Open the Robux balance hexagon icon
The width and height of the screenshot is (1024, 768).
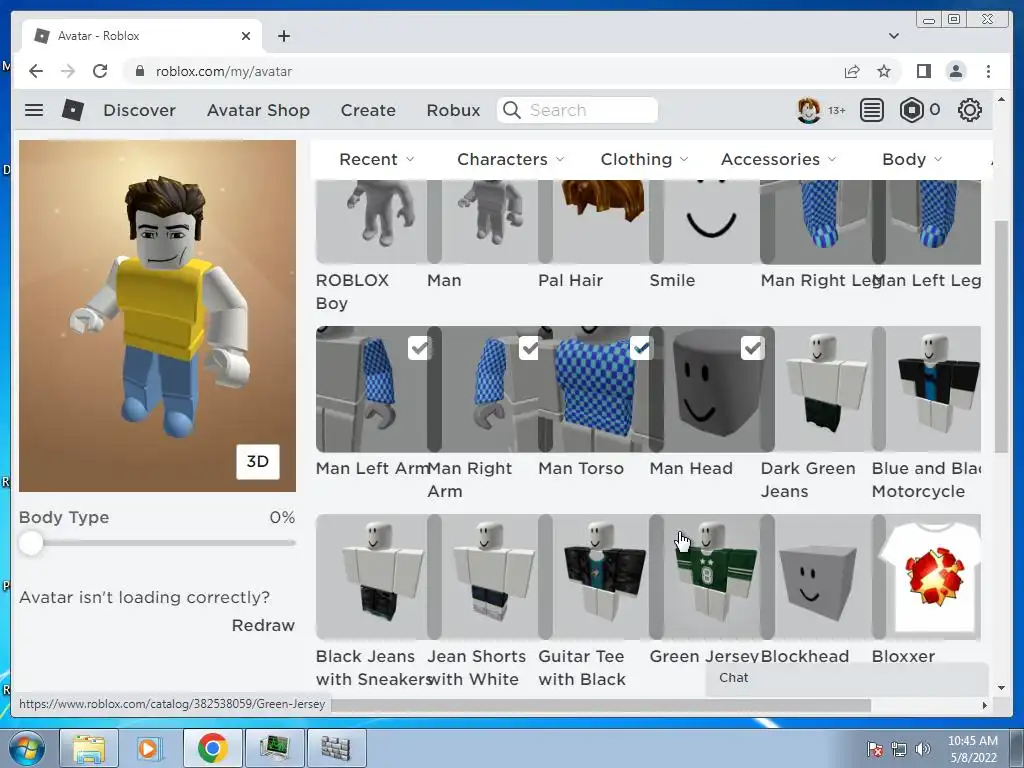[x=912, y=110]
